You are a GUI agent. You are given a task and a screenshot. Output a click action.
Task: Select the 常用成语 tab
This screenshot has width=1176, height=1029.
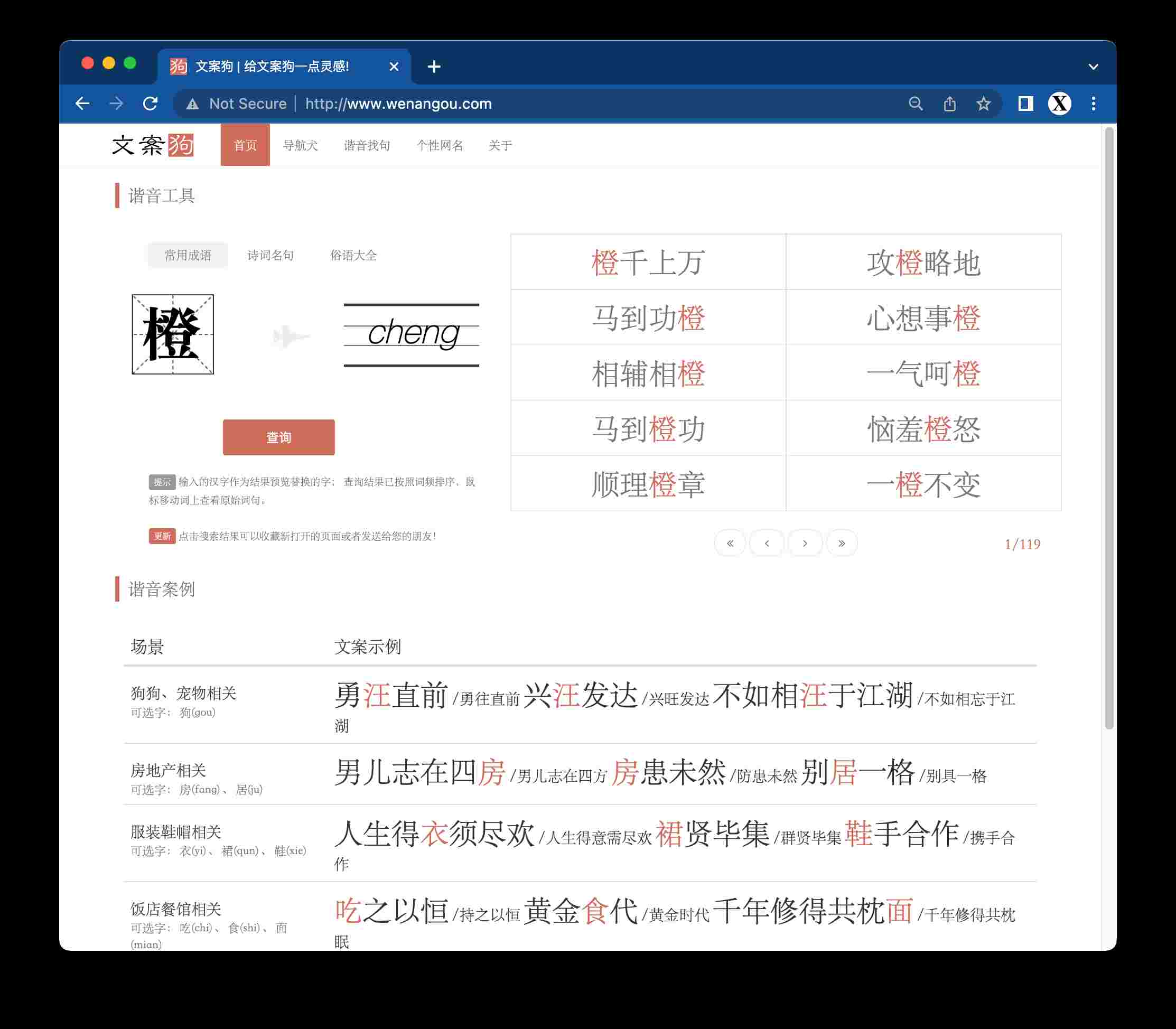coord(188,255)
